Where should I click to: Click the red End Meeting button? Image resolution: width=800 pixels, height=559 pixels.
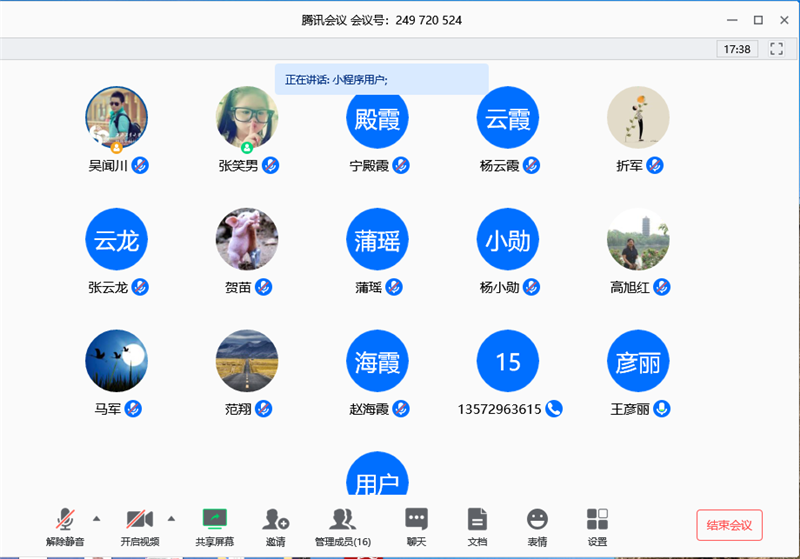(730, 525)
